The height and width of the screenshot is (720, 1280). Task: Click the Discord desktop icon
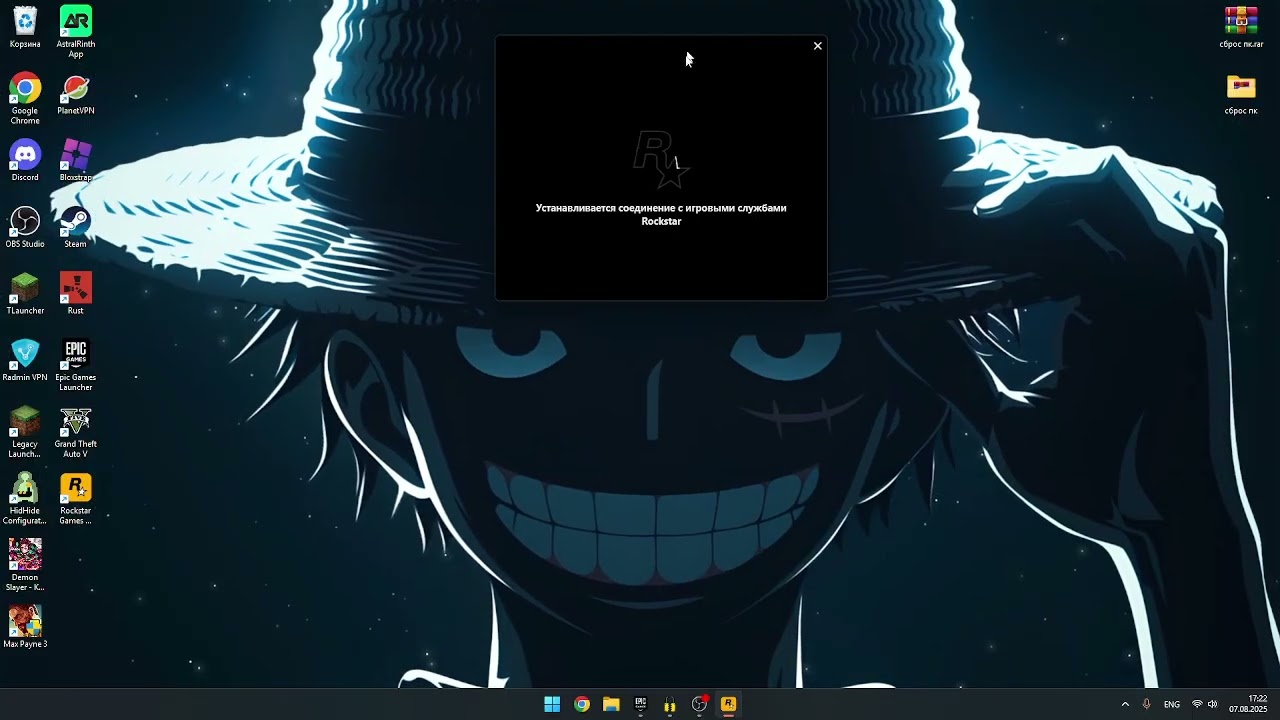click(25, 161)
